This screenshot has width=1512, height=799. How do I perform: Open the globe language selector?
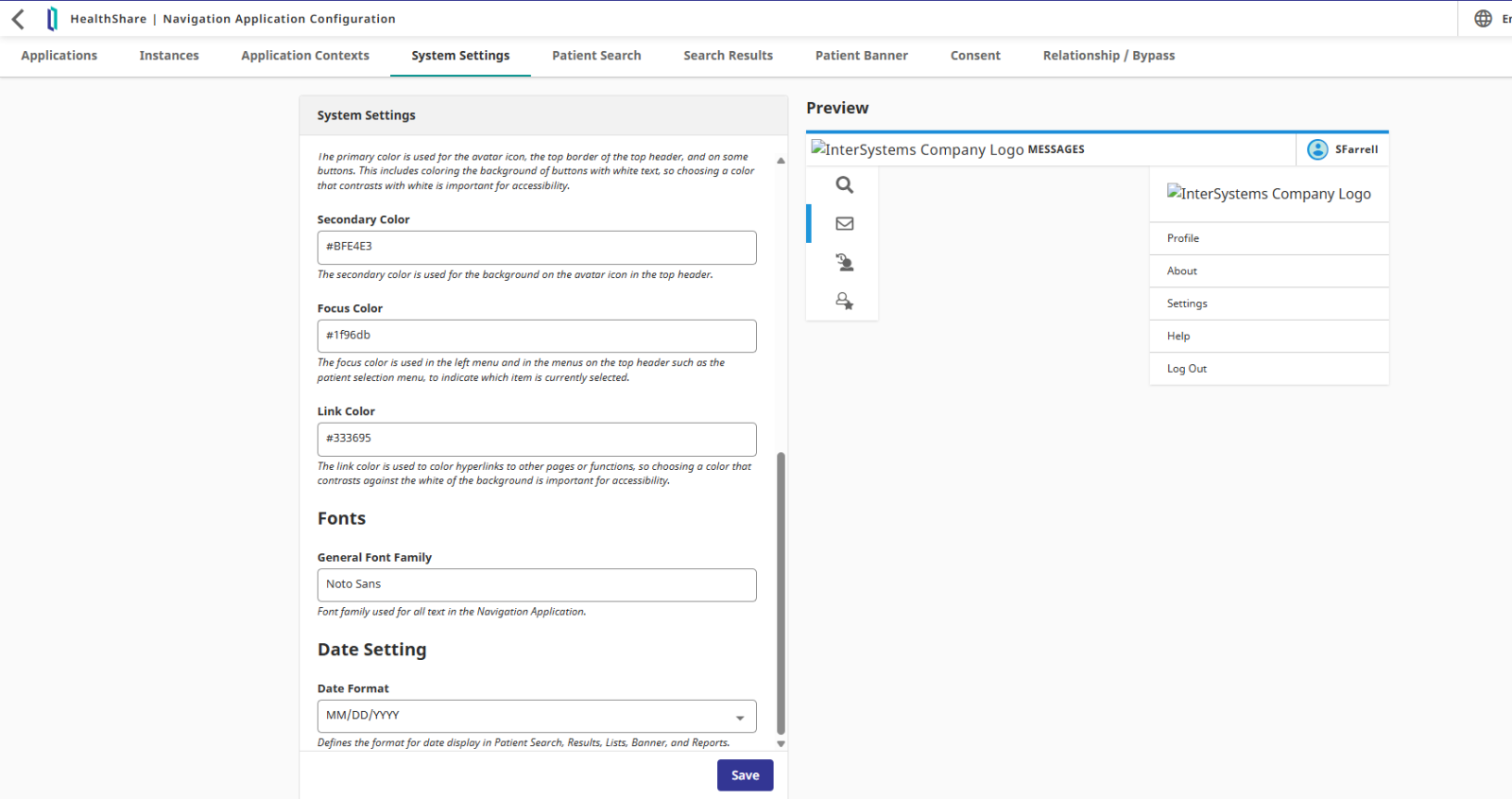point(1484,19)
